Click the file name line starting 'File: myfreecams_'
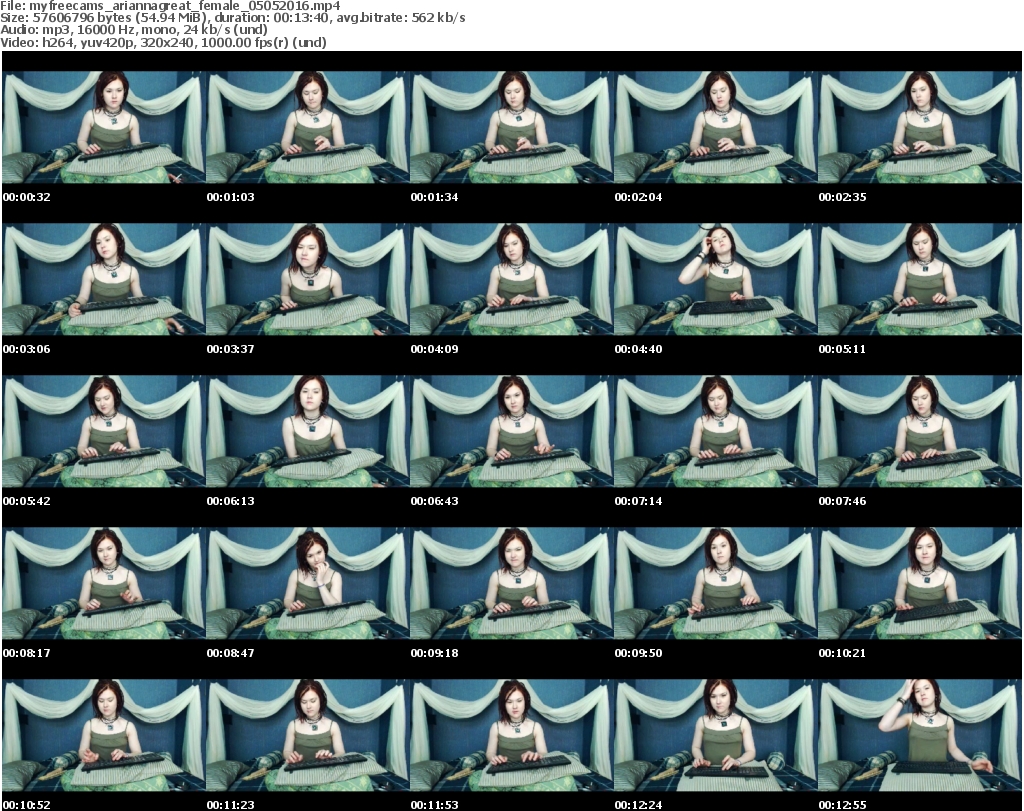The height and width of the screenshot is (811, 1024). point(170,6)
